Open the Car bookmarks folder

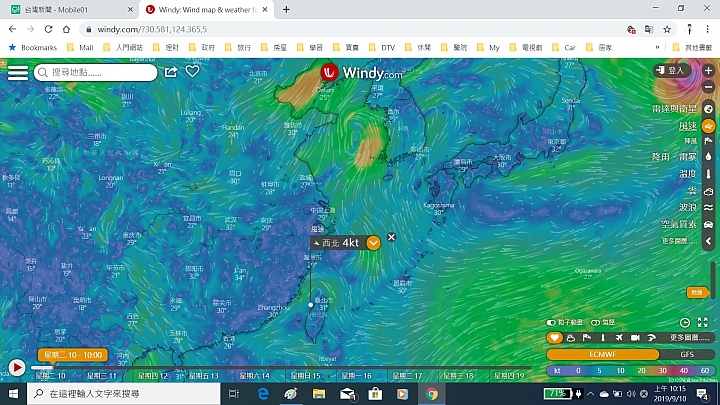(564, 47)
